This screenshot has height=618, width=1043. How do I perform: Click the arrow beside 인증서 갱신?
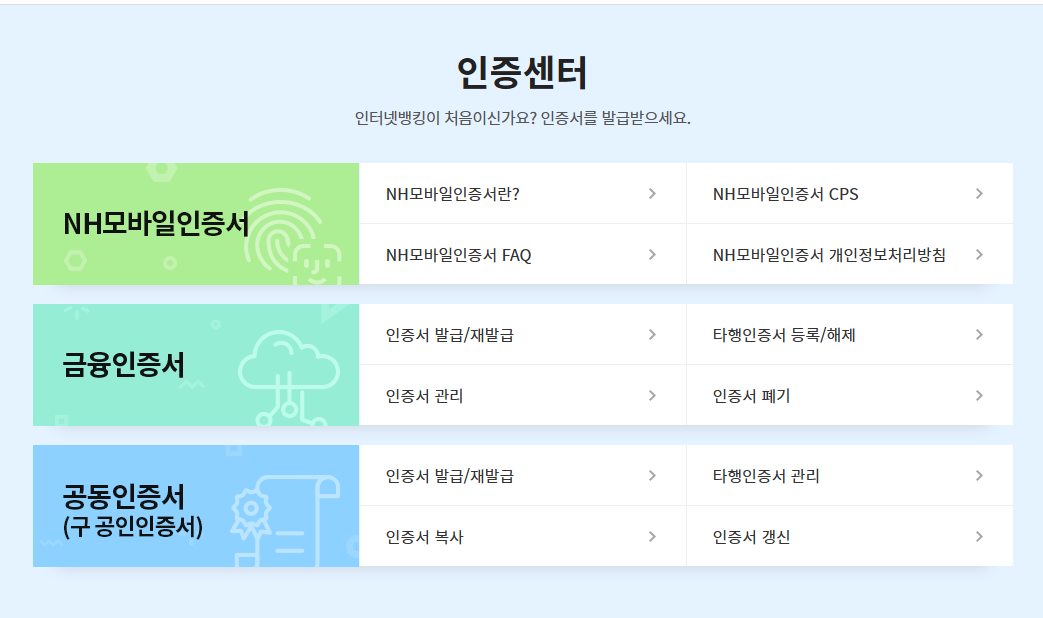tap(979, 537)
